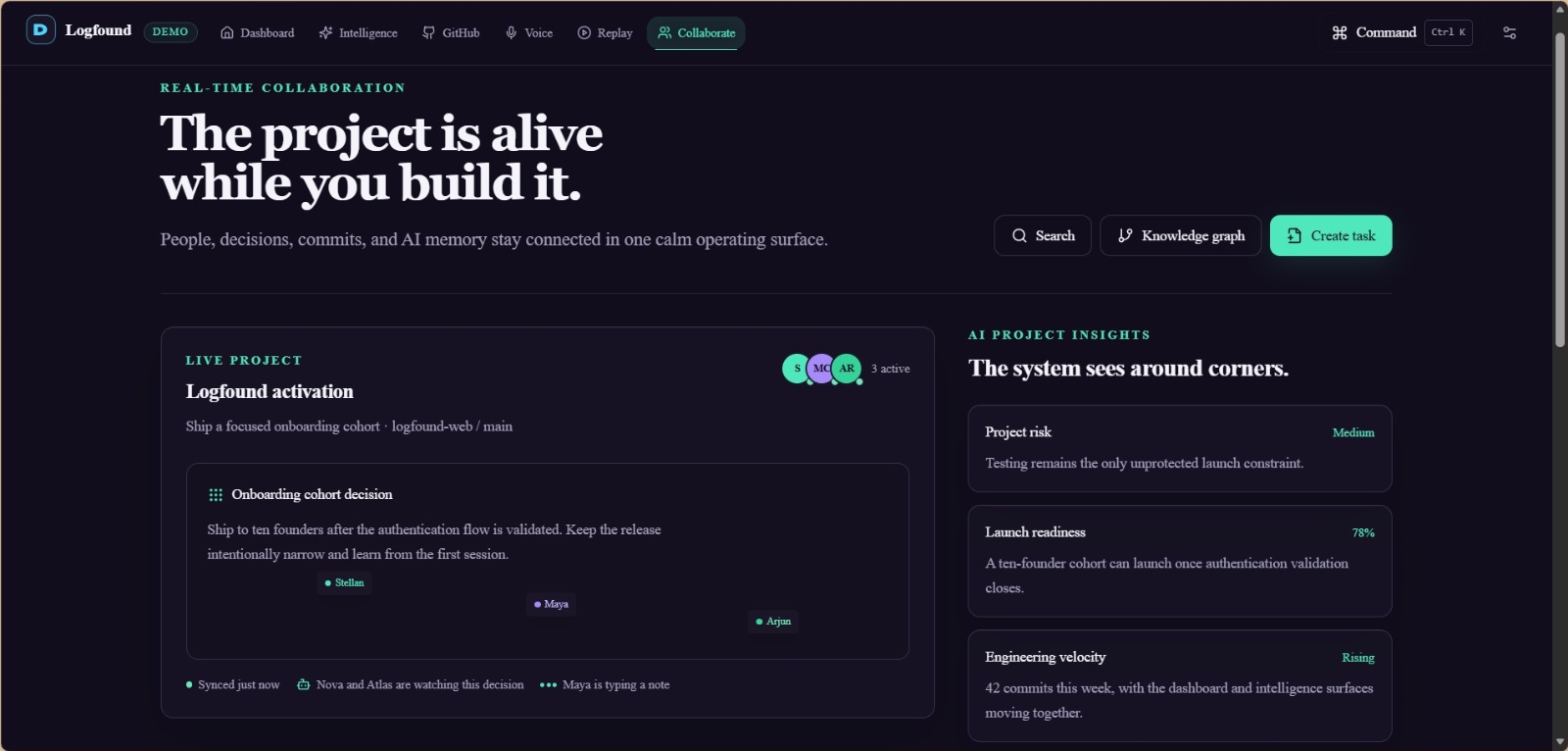Open the Dashboard tab
1568x751 pixels.
tap(257, 33)
